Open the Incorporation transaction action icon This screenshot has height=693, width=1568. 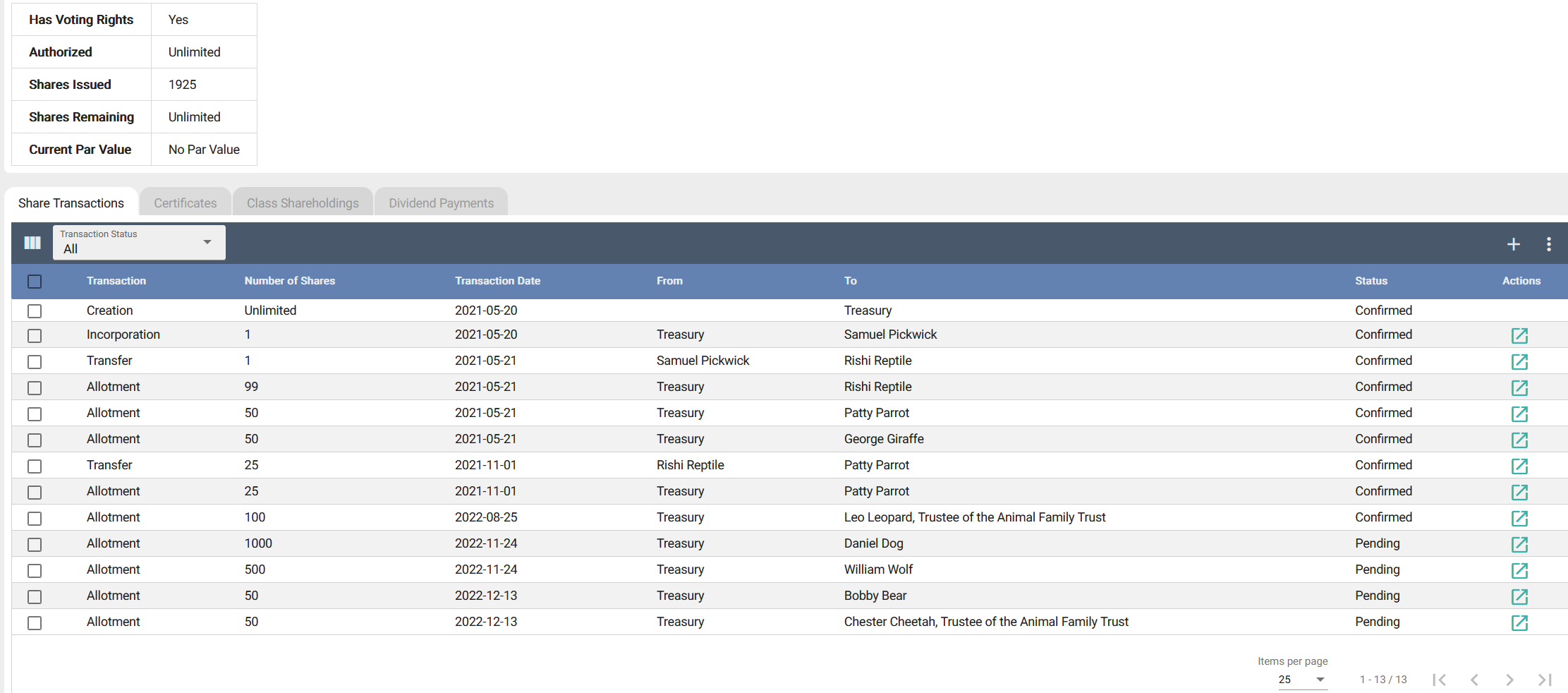1519,336
